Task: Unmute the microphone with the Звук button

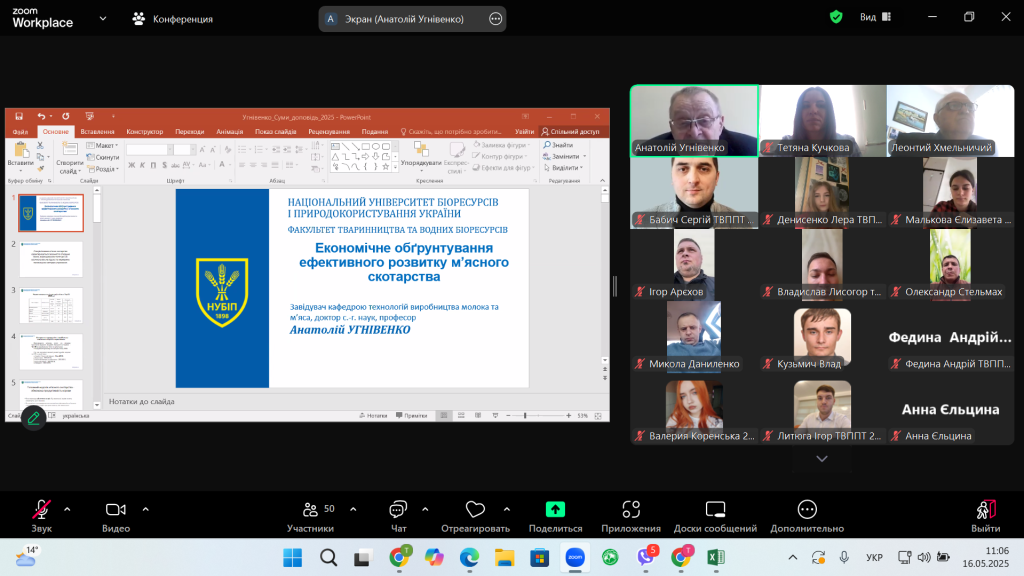Action: click(x=41, y=510)
